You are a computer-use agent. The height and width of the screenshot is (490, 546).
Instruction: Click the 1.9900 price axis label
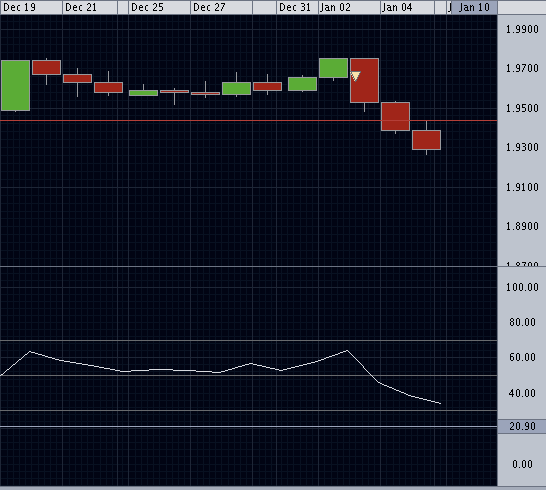pyautogui.click(x=522, y=29)
